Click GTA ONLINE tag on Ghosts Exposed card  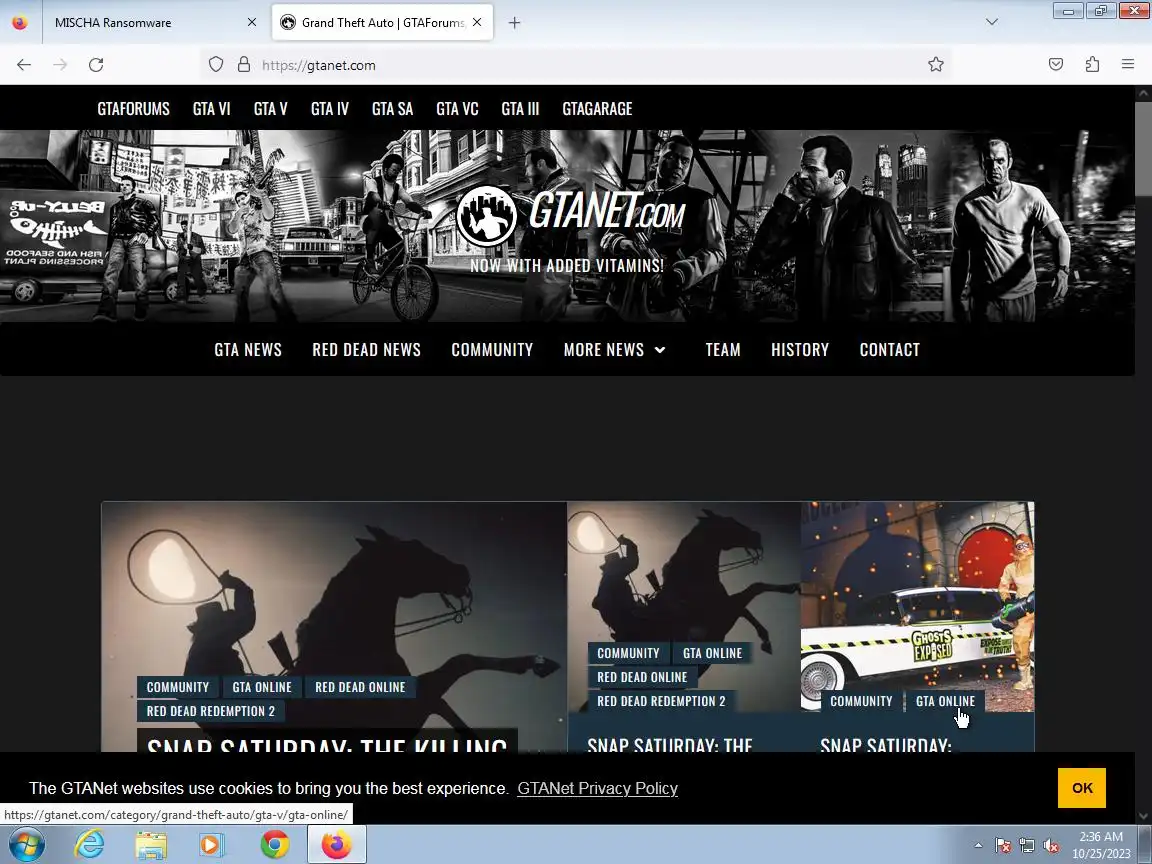(x=946, y=701)
